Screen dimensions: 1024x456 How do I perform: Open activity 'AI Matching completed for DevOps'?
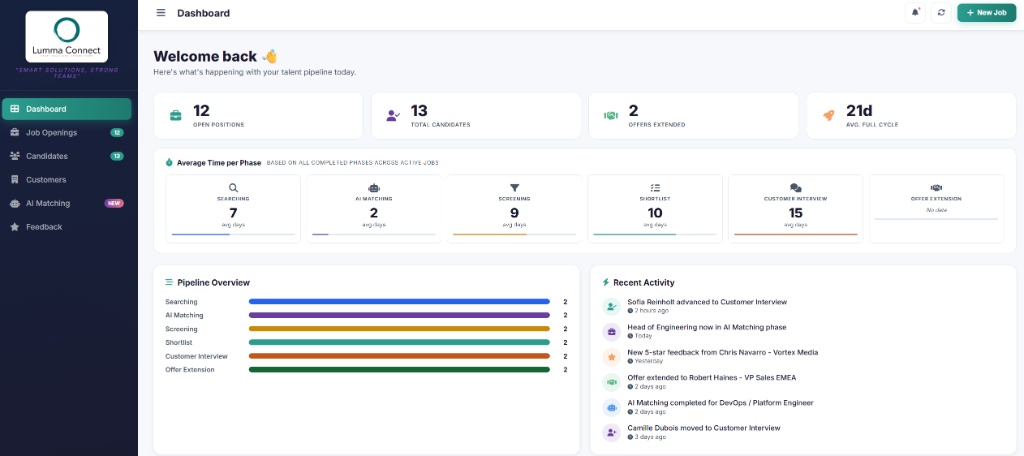720,403
